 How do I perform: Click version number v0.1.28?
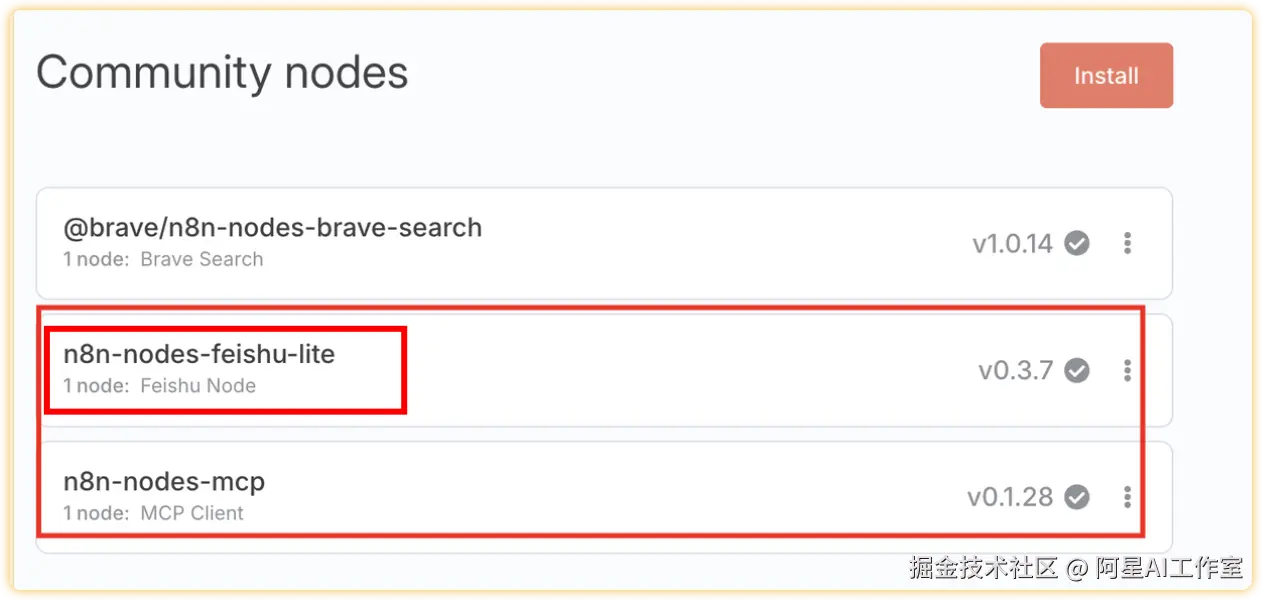pos(1010,497)
